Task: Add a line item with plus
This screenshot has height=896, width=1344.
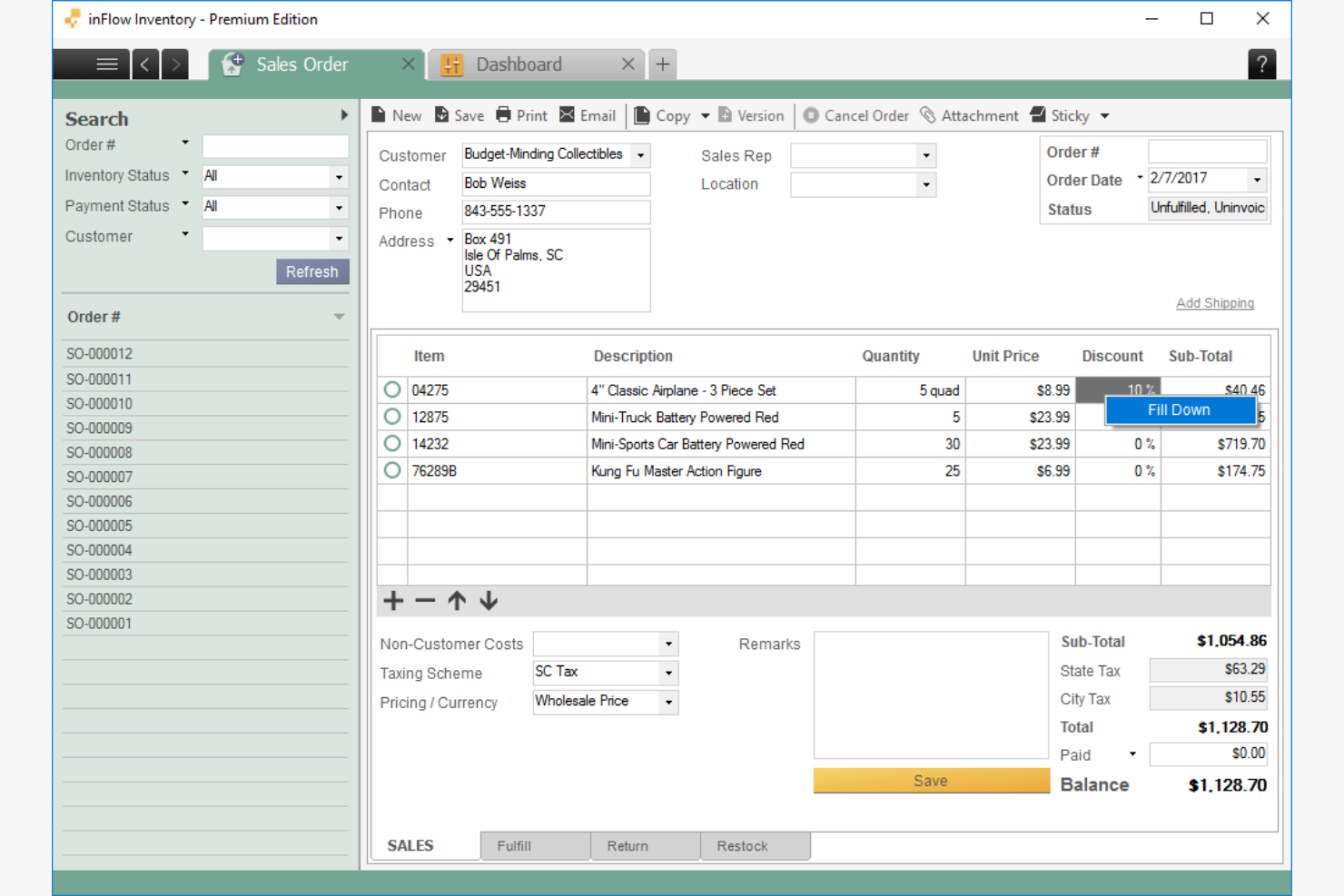Action: pos(393,600)
